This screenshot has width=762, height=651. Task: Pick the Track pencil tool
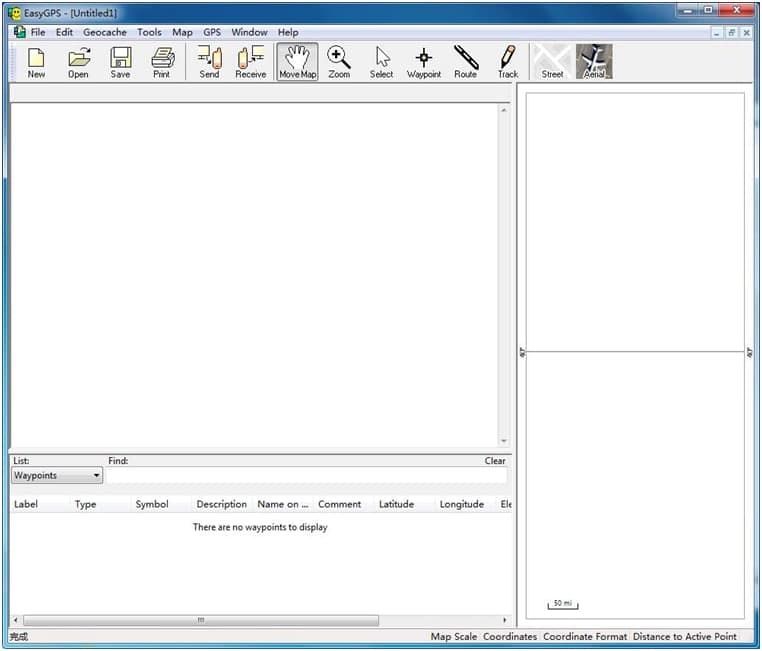[x=508, y=62]
